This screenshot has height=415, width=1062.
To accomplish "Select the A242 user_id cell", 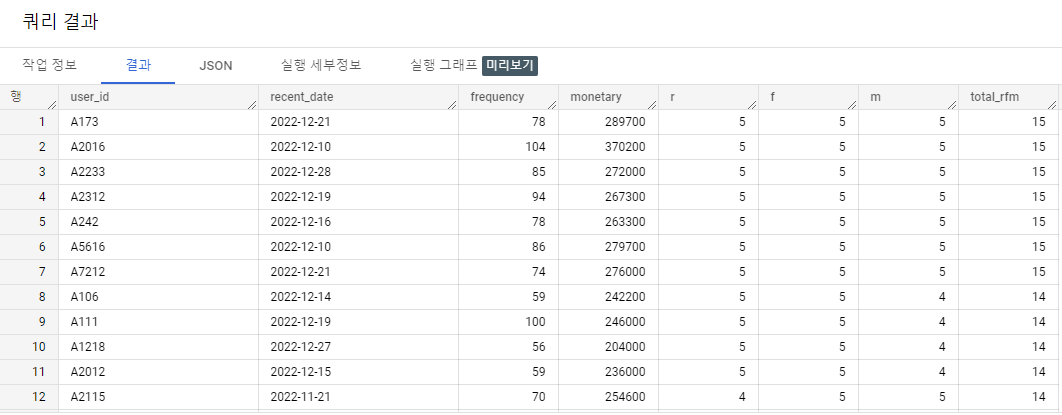I will [x=158, y=222].
